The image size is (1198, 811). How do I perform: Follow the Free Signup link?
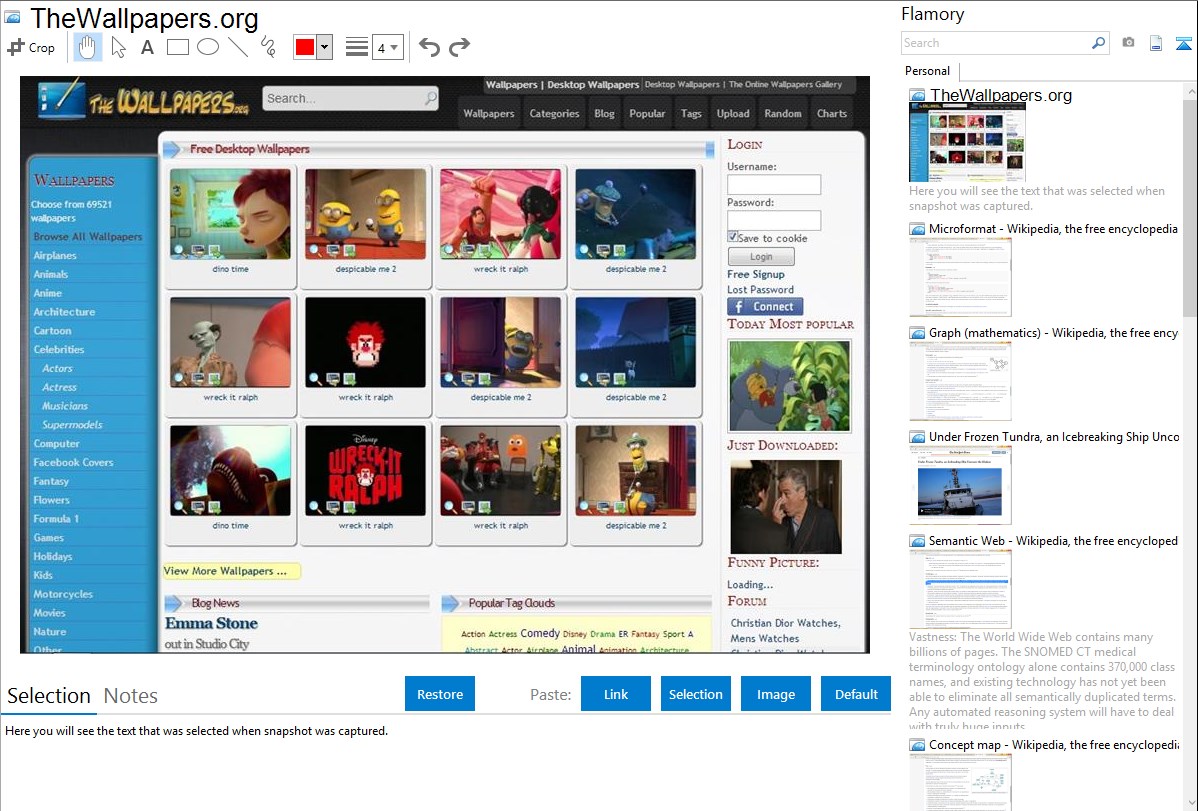756,274
